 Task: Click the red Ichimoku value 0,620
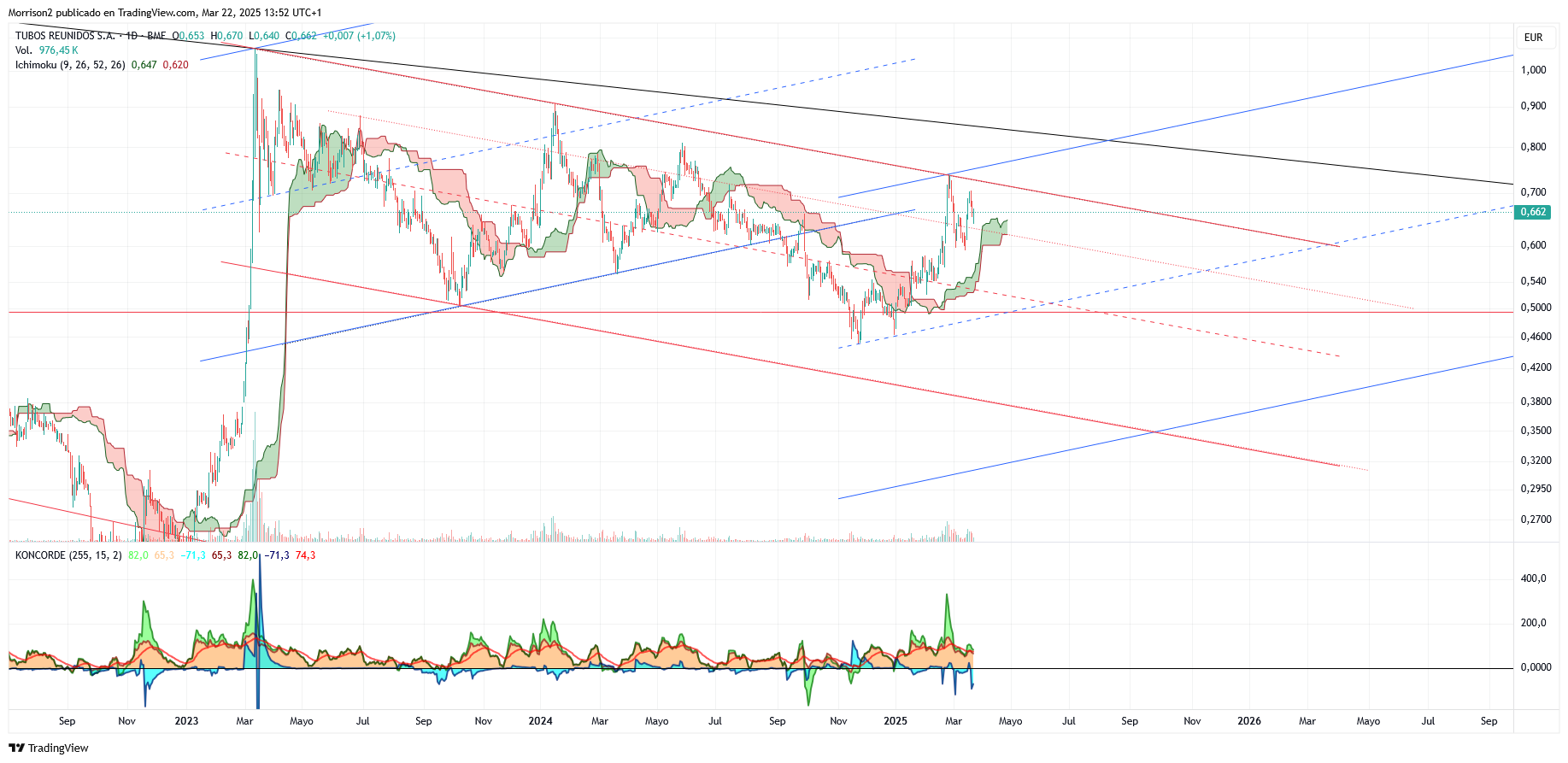[175, 65]
